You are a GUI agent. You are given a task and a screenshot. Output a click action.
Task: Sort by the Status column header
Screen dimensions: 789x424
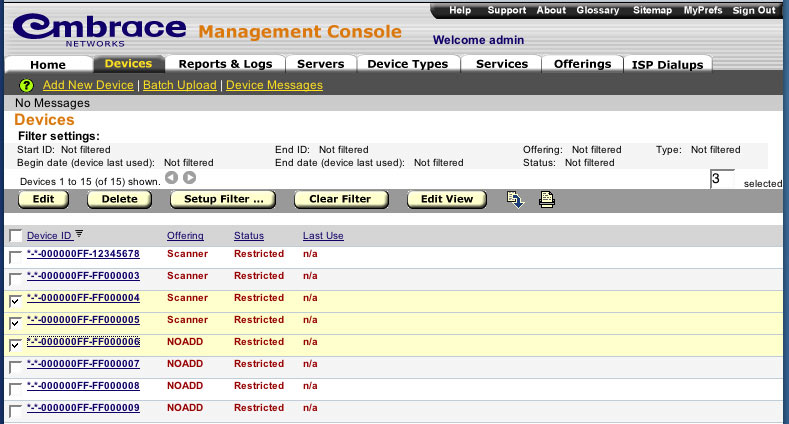249,235
